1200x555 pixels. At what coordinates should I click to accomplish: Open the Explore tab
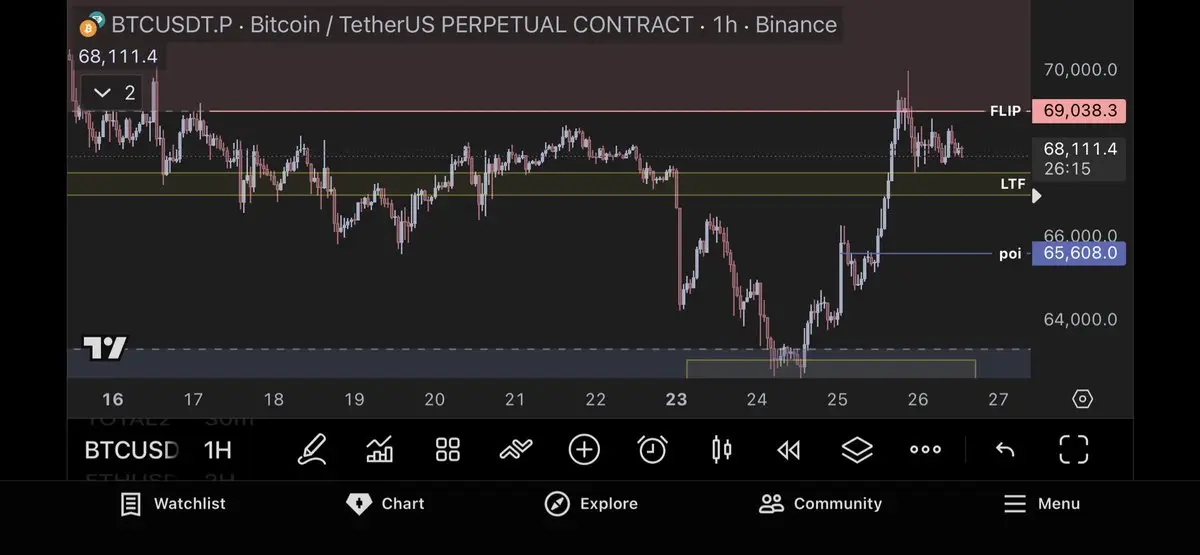[591, 504]
